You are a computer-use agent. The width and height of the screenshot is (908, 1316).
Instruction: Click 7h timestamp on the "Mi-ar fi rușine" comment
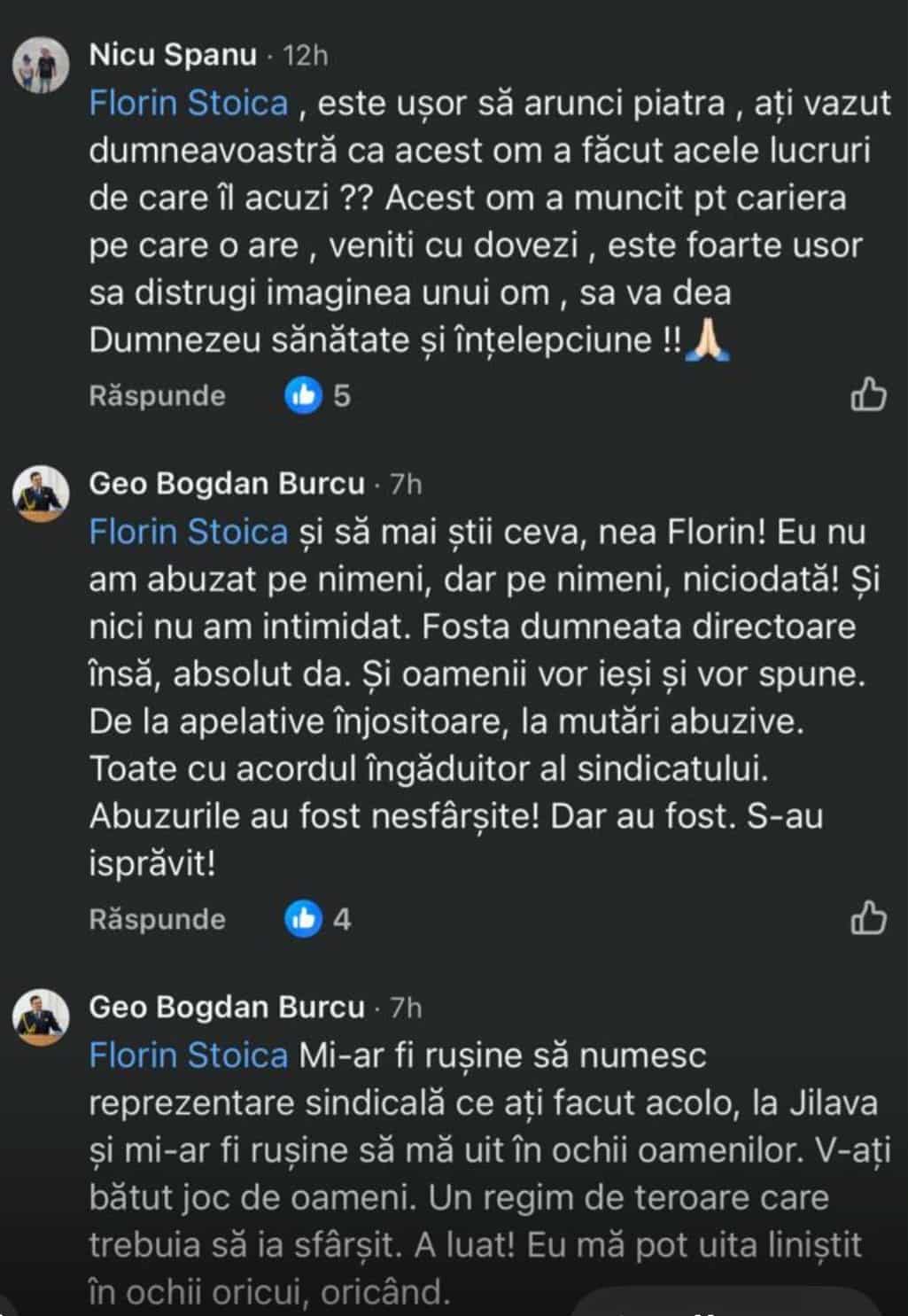pyautogui.click(x=406, y=1008)
